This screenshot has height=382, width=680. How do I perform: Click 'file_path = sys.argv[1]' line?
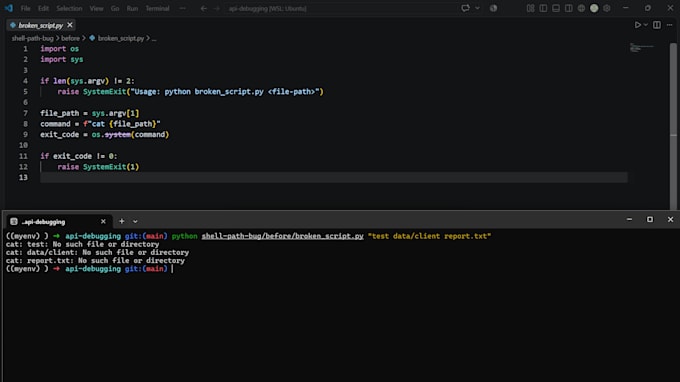[x=90, y=113]
